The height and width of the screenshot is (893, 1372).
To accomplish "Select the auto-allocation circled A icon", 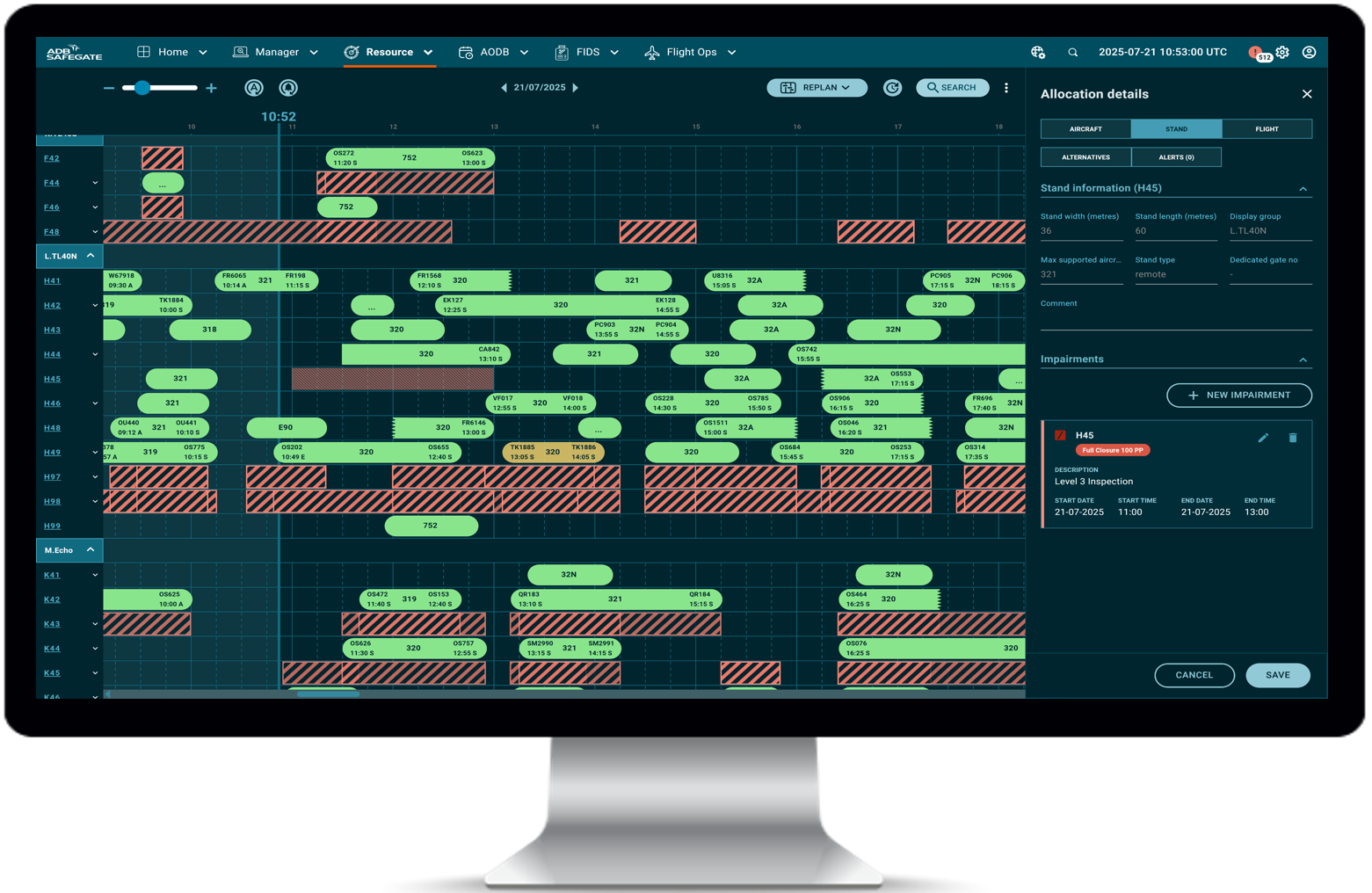I will pos(253,88).
